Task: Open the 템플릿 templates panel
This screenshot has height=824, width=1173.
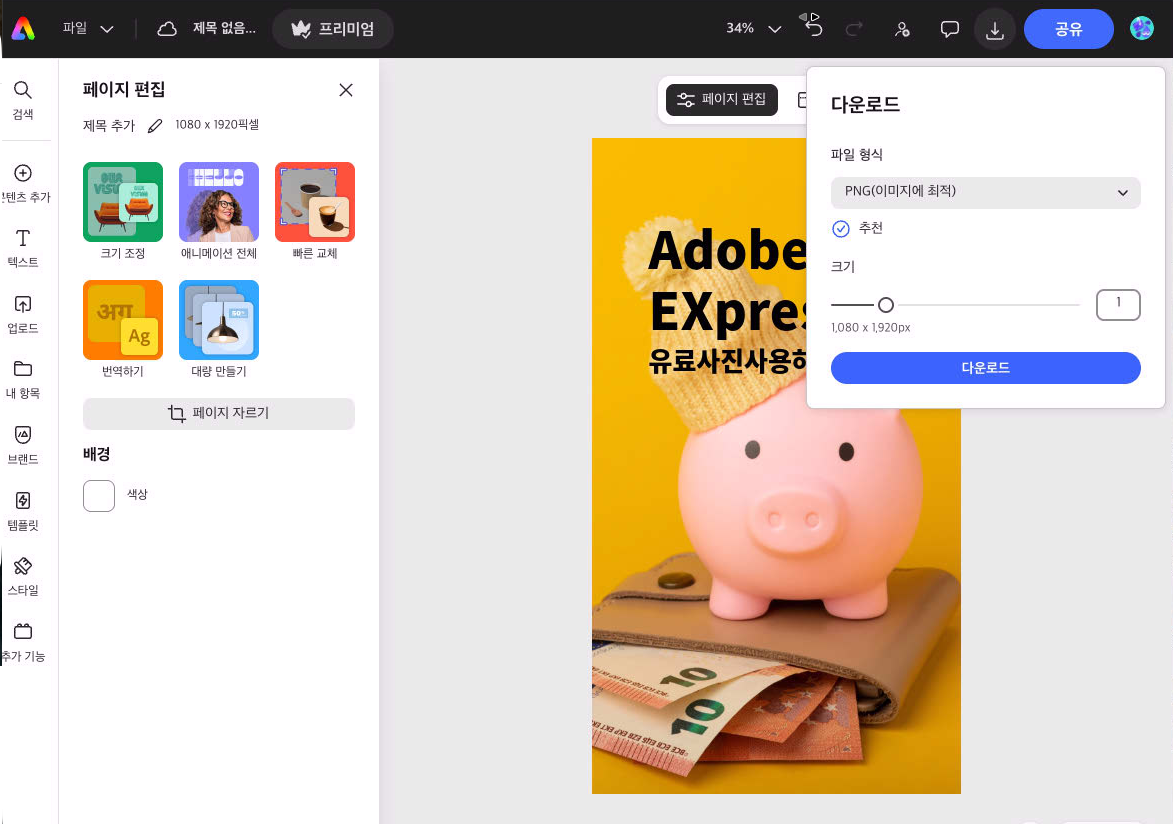Action: click(23, 511)
